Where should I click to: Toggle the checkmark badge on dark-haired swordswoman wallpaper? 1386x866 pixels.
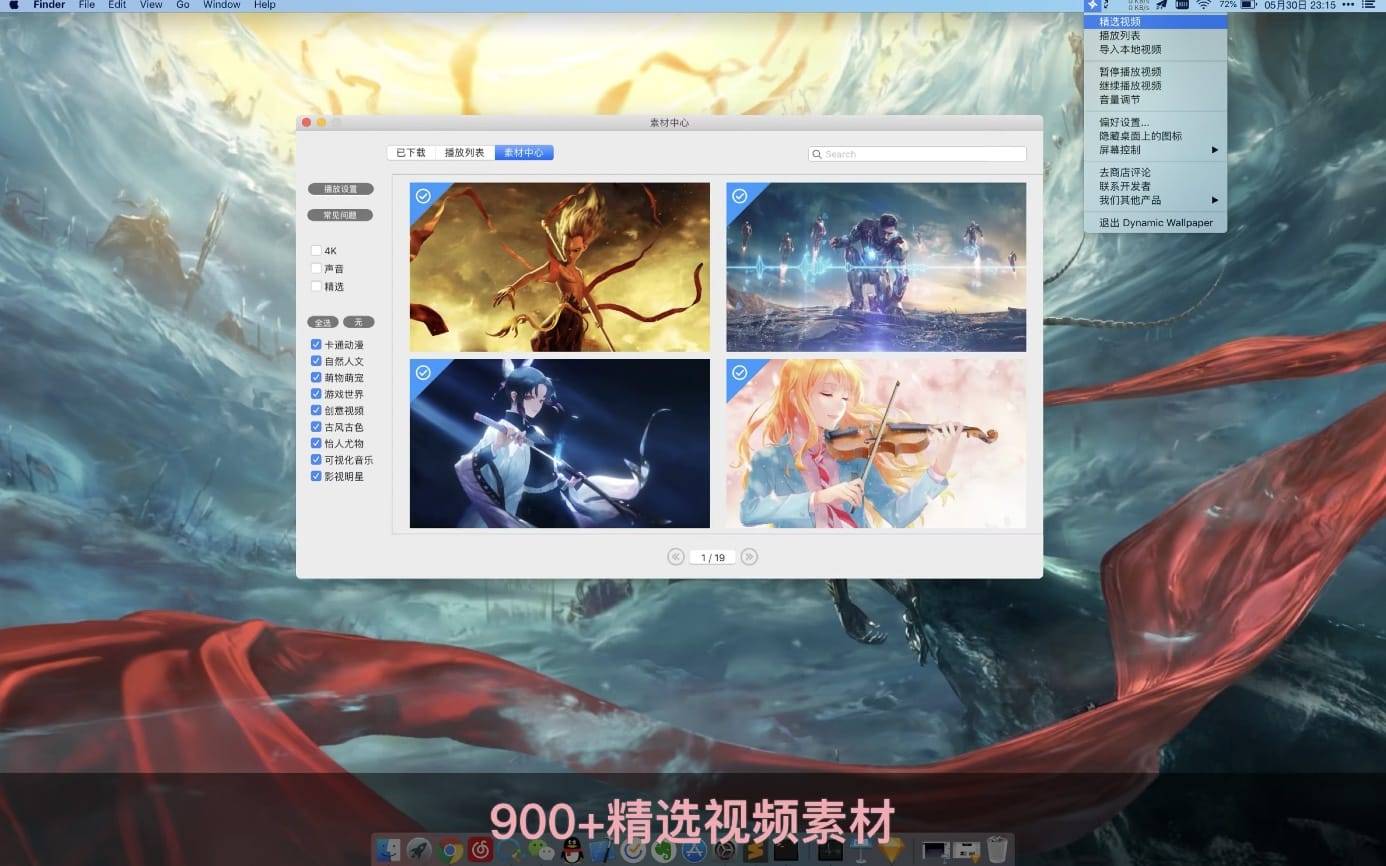click(423, 372)
